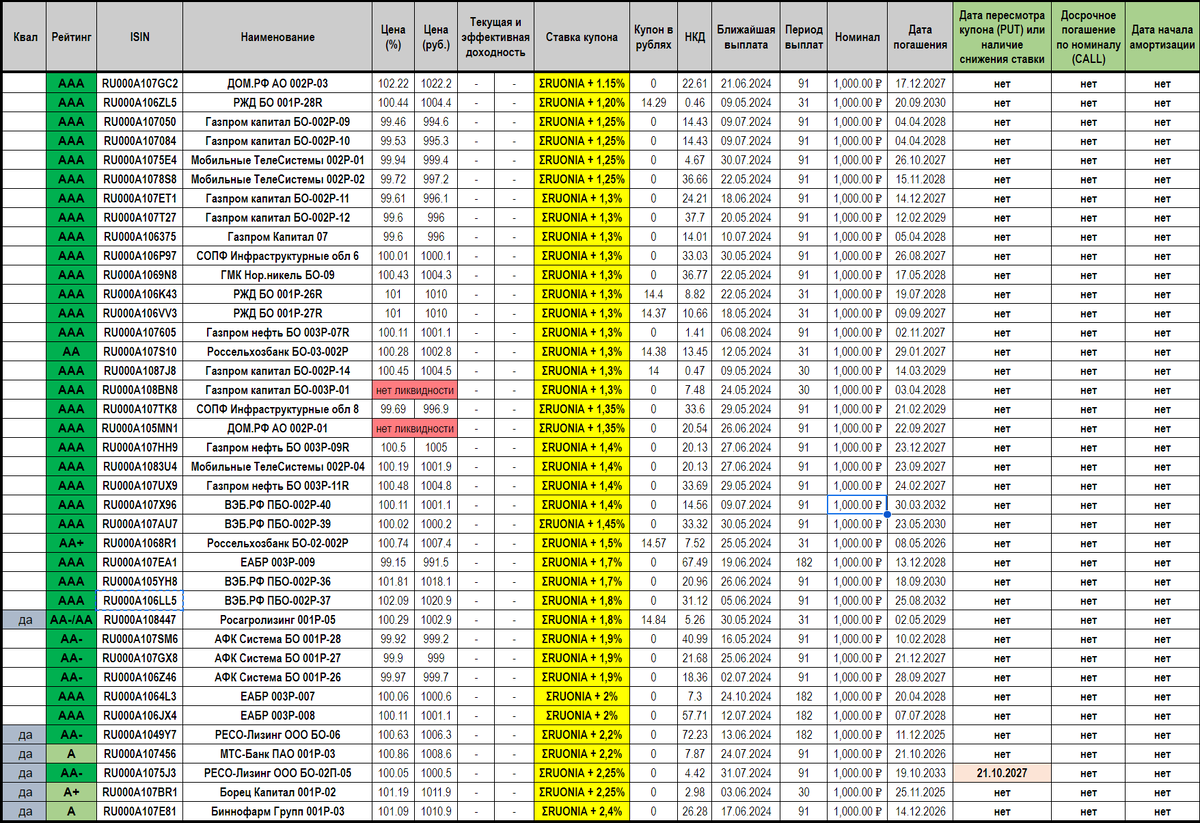Select highlighted PUT date 21.10.2027
1200x823 pixels.
coord(1001,773)
